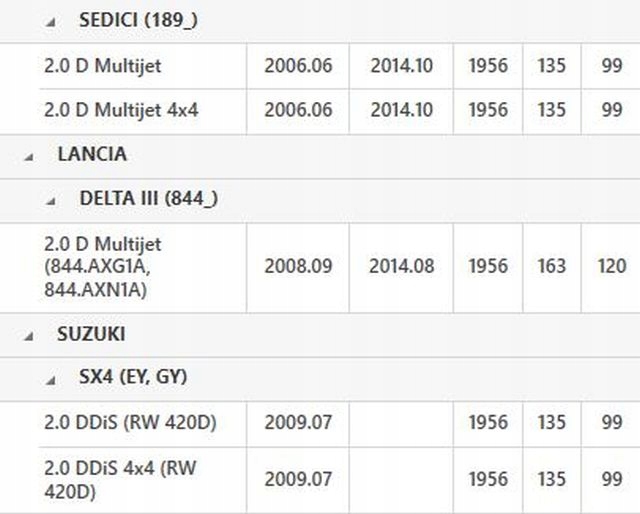
Task: Select the SEDICI (189_) model heading text
Action: pos(138,20)
